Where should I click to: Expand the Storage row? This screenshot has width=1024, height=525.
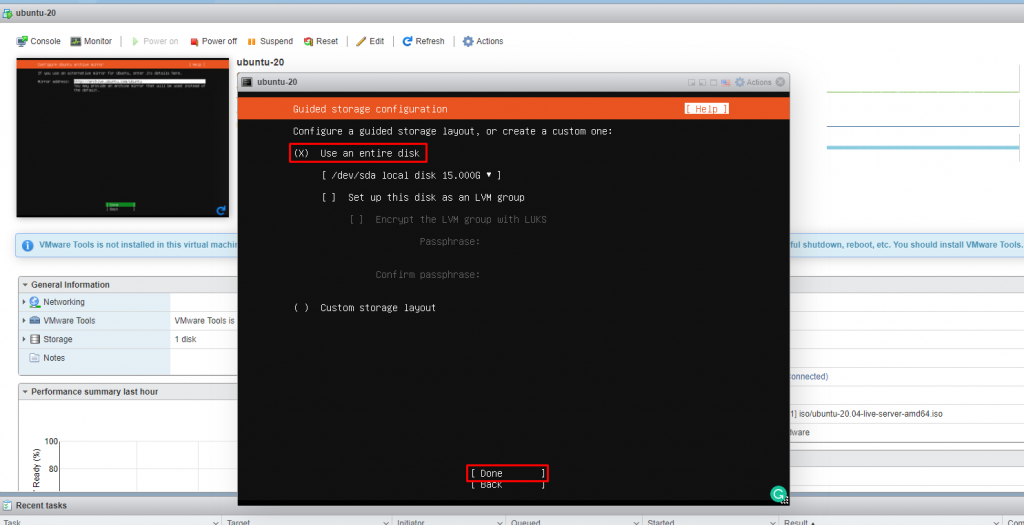click(24, 339)
